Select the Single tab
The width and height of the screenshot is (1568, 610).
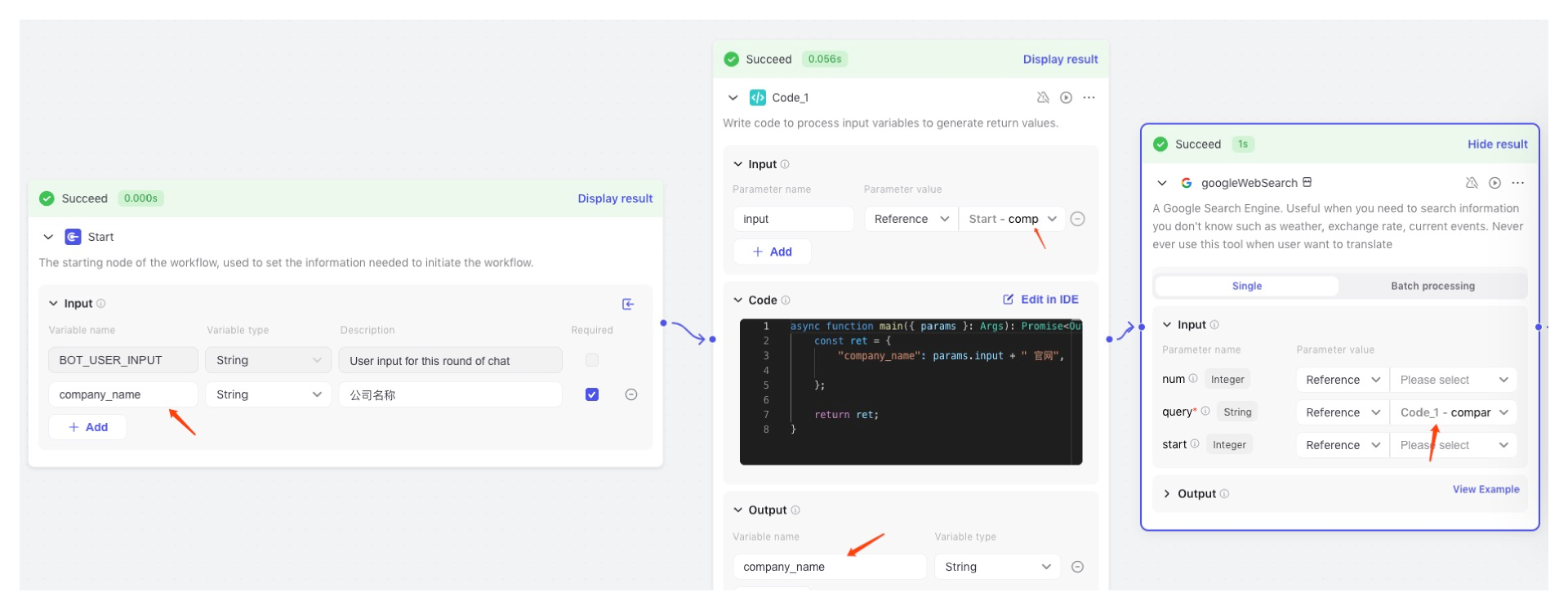coord(1246,286)
